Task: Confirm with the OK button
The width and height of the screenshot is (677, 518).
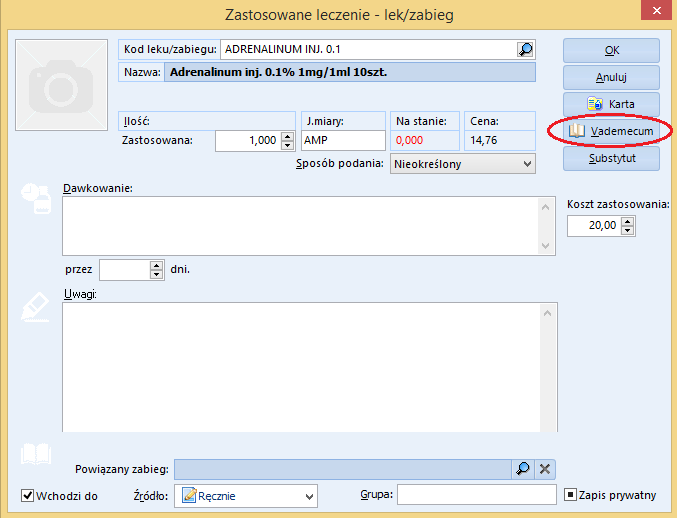Action: pyautogui.click(x=611, y=51)
